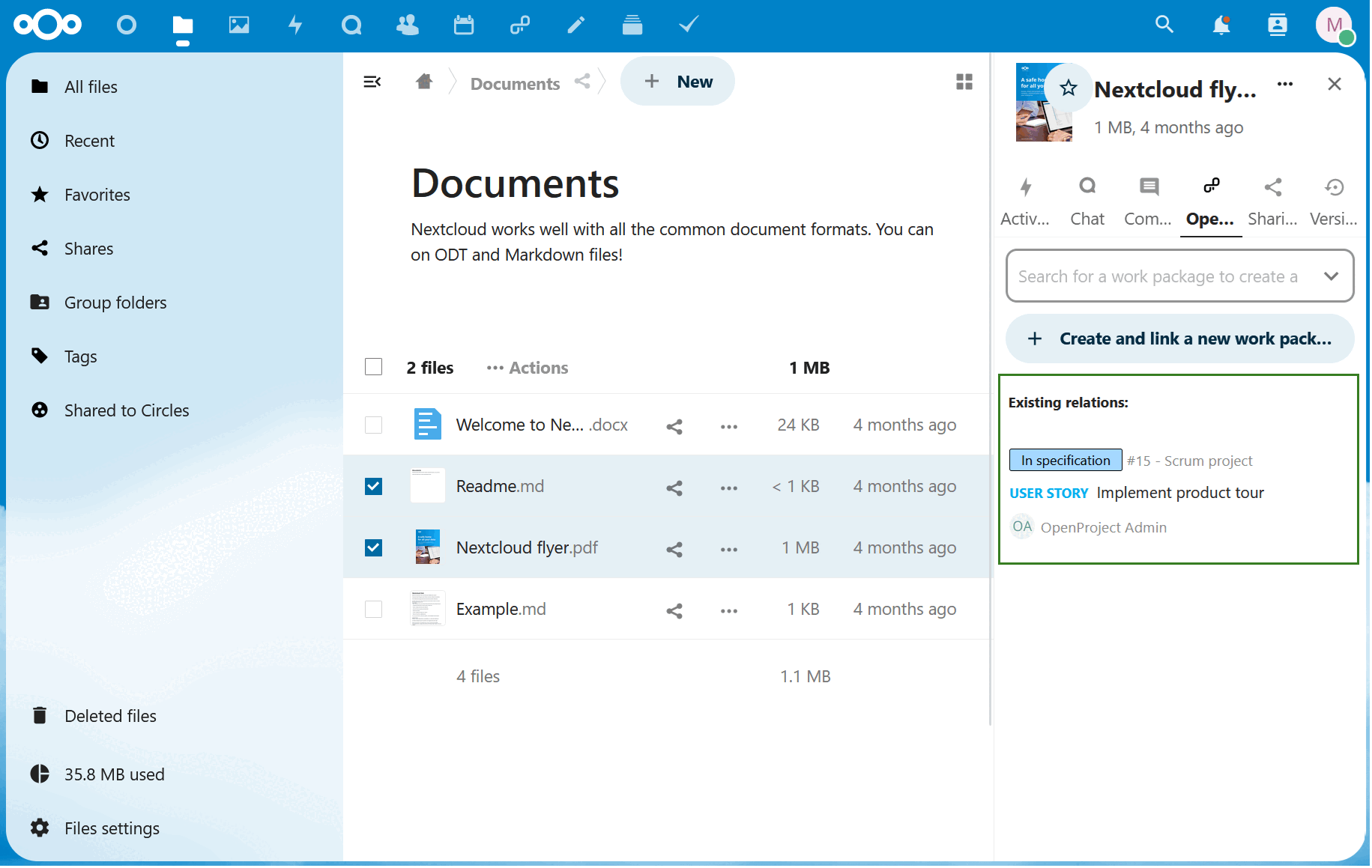Open the Implement product tour work package
This screenshot has height=868, width=1372.
1179,492
